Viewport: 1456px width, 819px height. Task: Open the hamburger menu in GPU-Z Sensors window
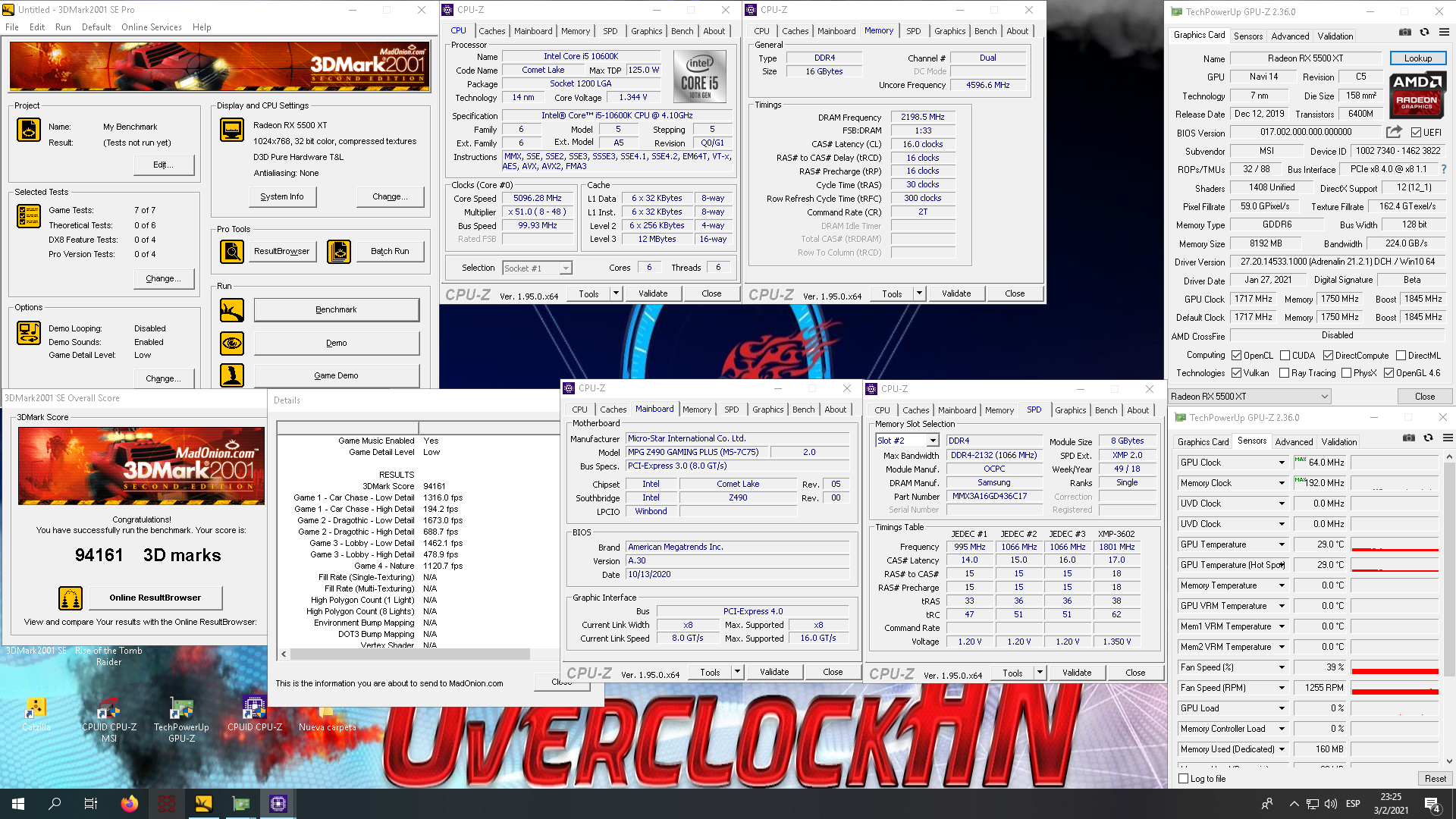[x=1448, y=438]
